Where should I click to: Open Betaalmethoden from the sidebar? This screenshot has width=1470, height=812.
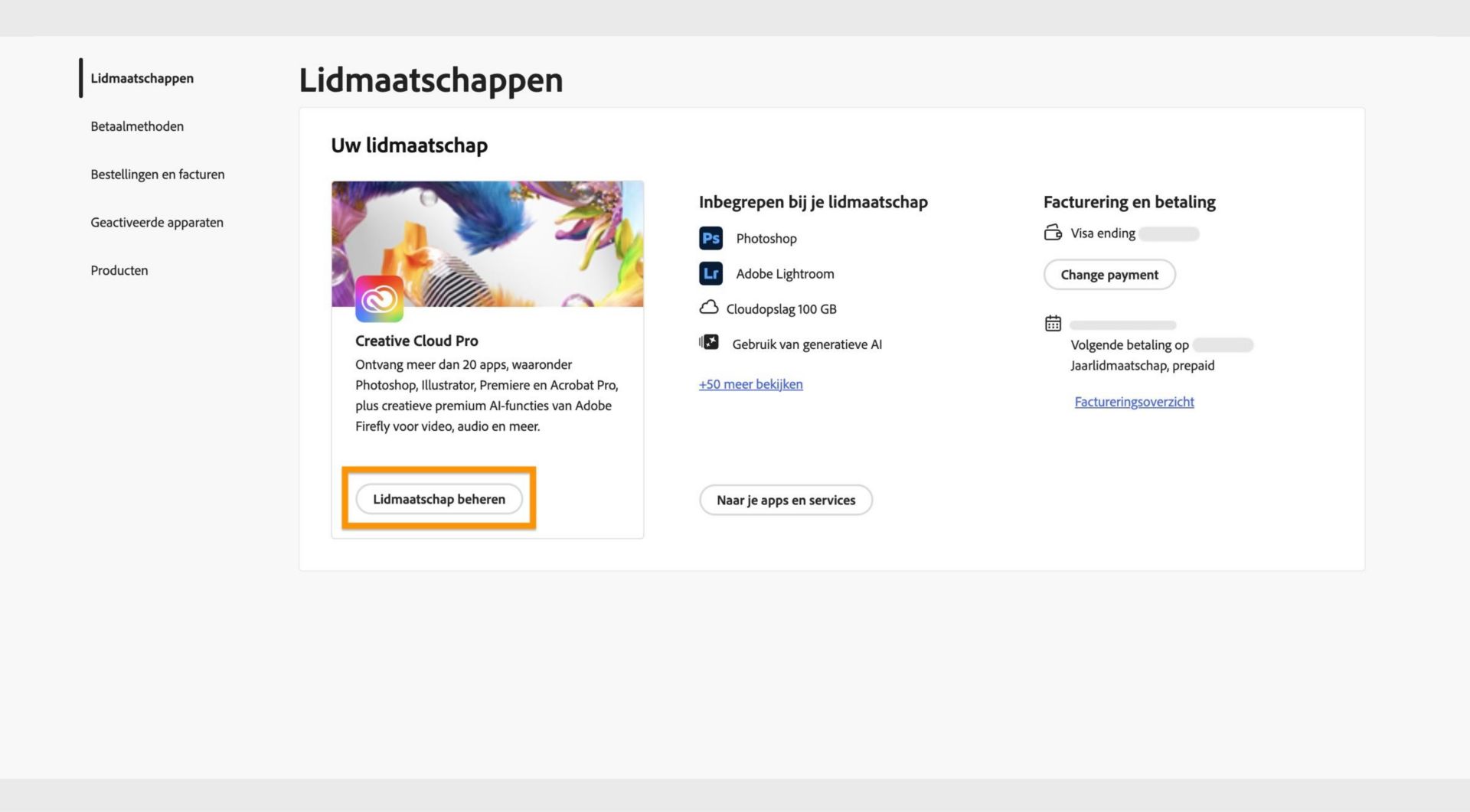(x=137, y=126)
